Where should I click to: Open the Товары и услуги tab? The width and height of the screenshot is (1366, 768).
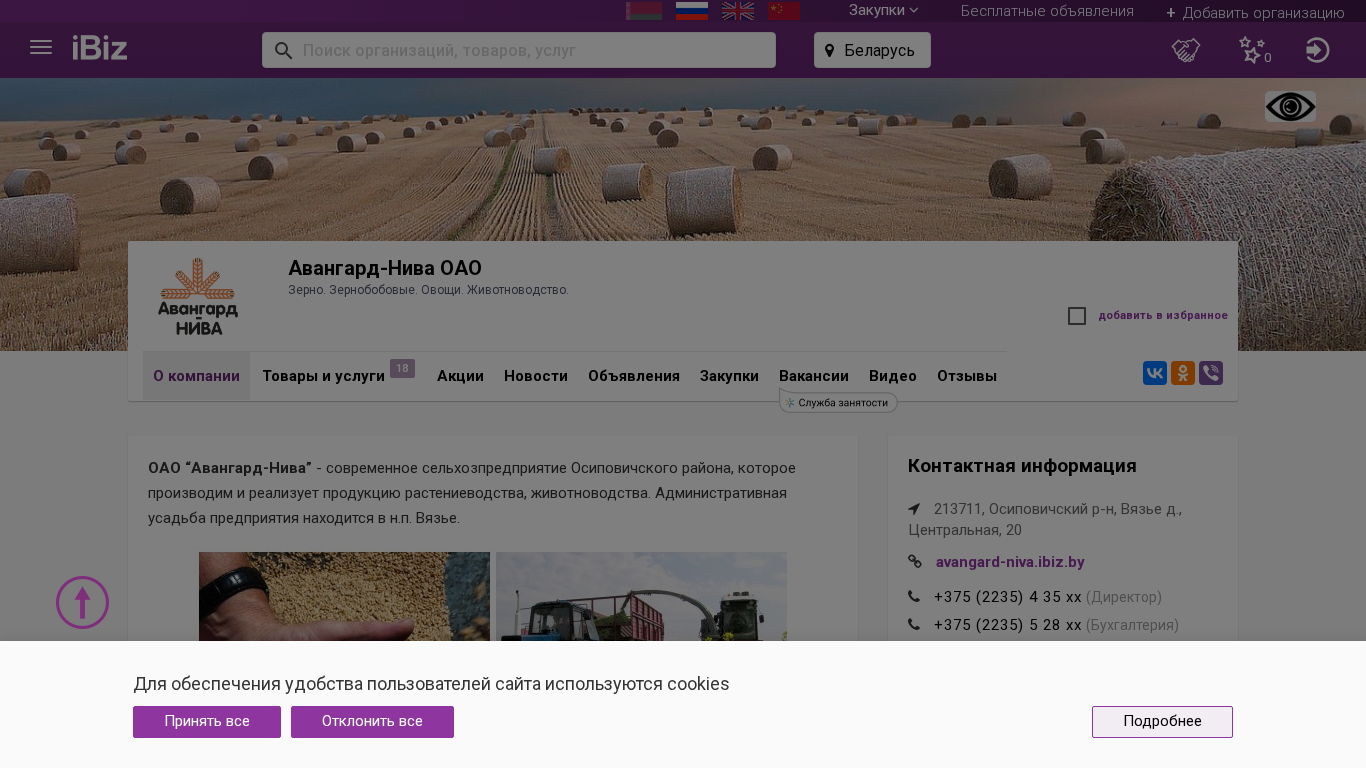pyautogui.click(x=323, y=376)
